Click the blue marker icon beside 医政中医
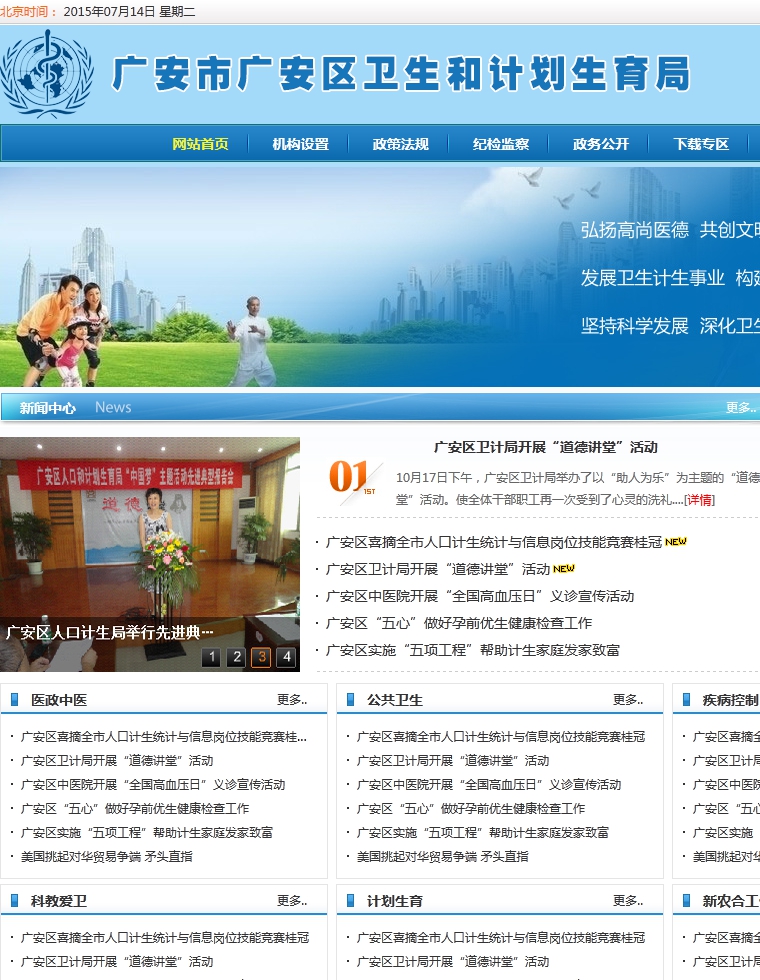Image resolution: width=760 pixels, height=980 pixels. [15, 699]
